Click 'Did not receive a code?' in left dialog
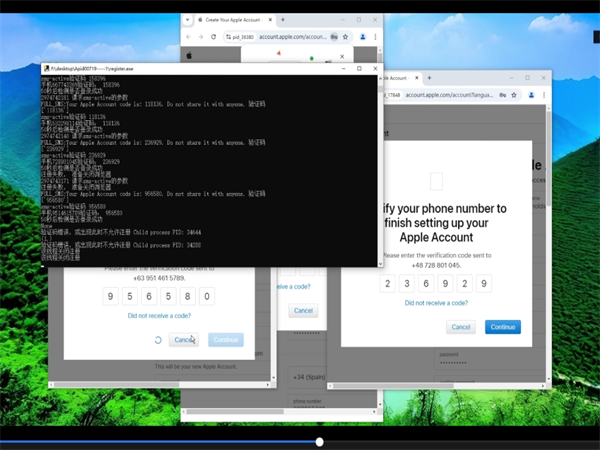600x450 pixels. point(159,316)
